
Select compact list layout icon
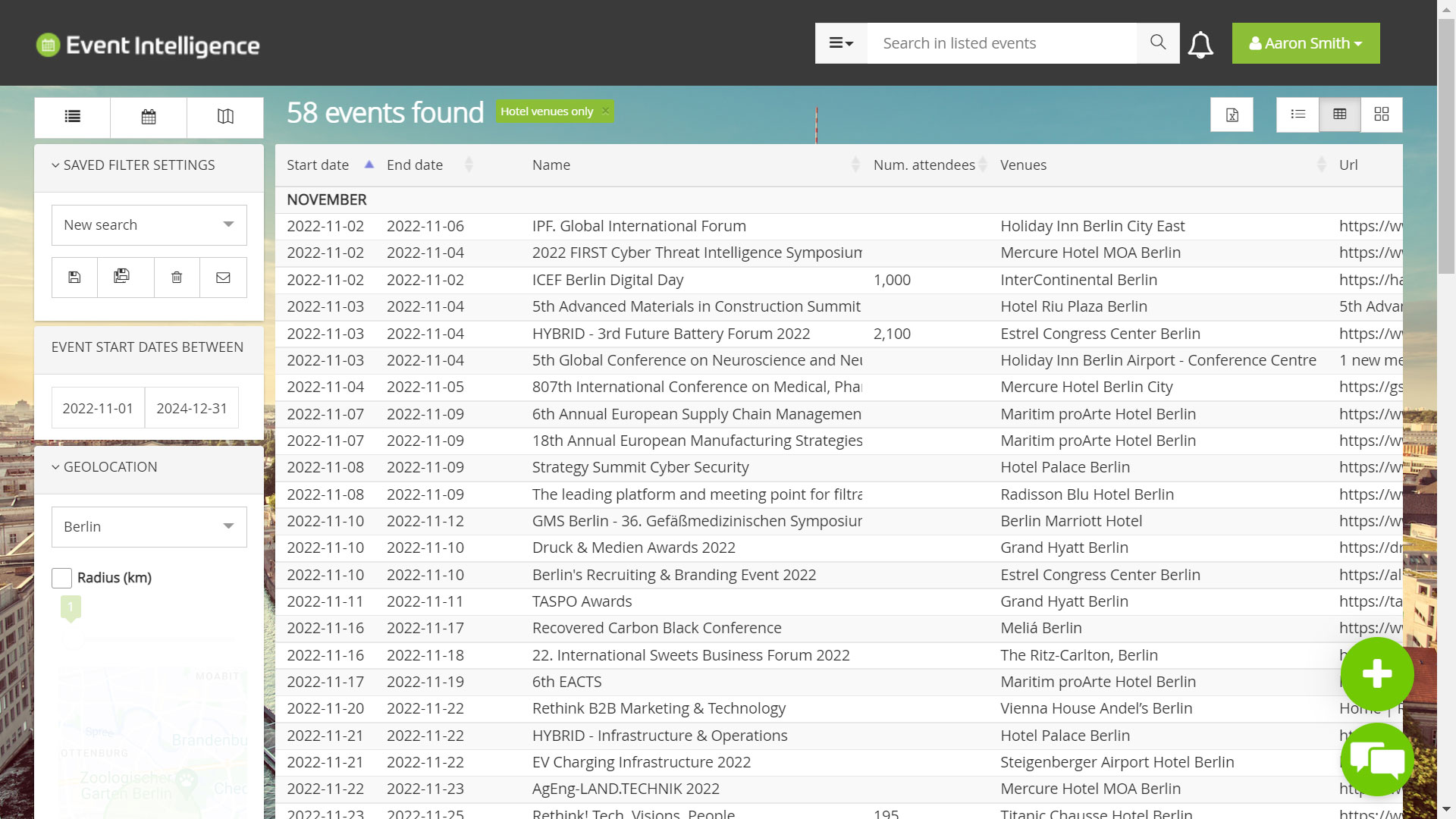pos(1298,115)
